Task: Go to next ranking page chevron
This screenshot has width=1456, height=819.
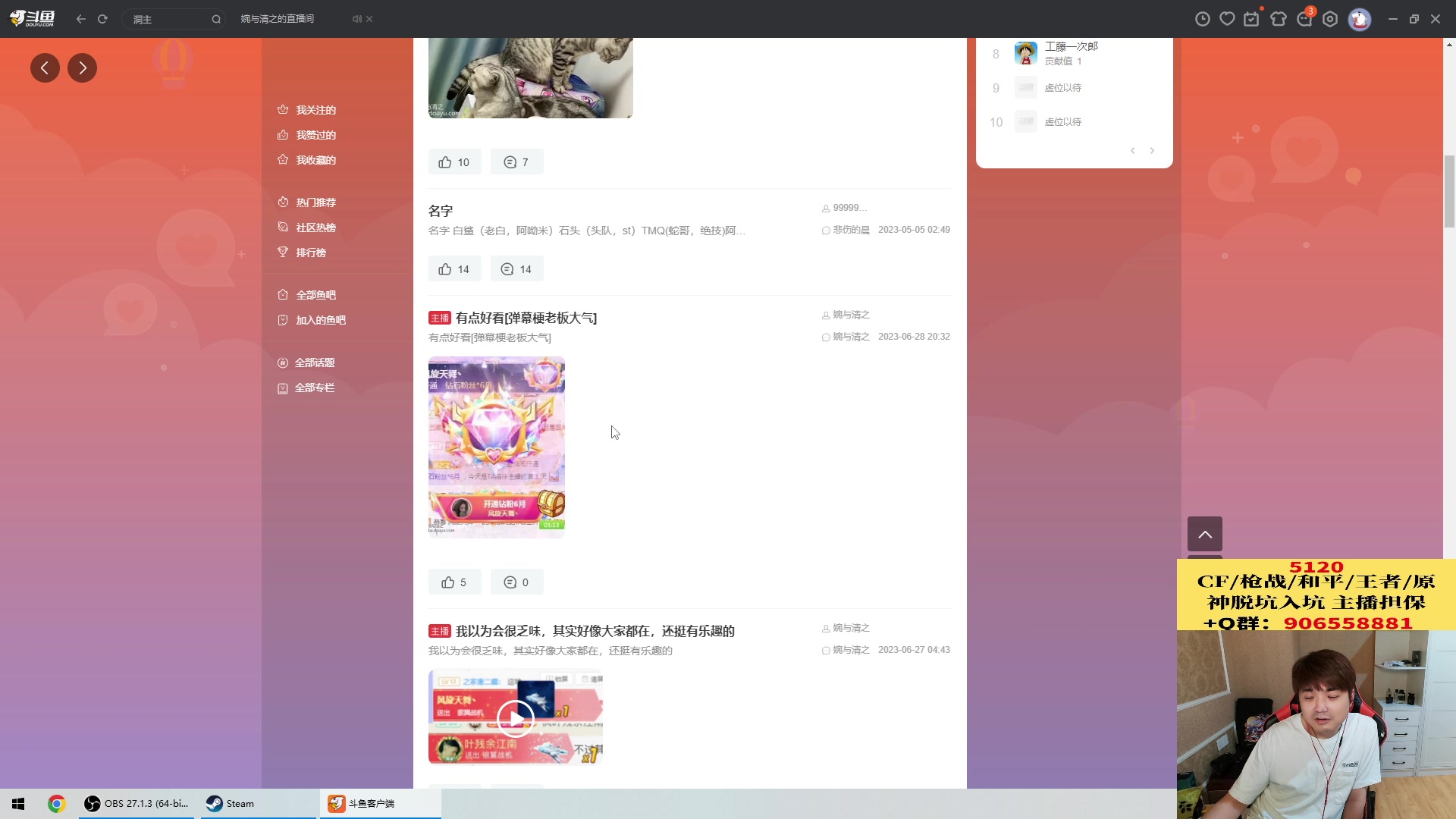Action: click(1152, 151)
